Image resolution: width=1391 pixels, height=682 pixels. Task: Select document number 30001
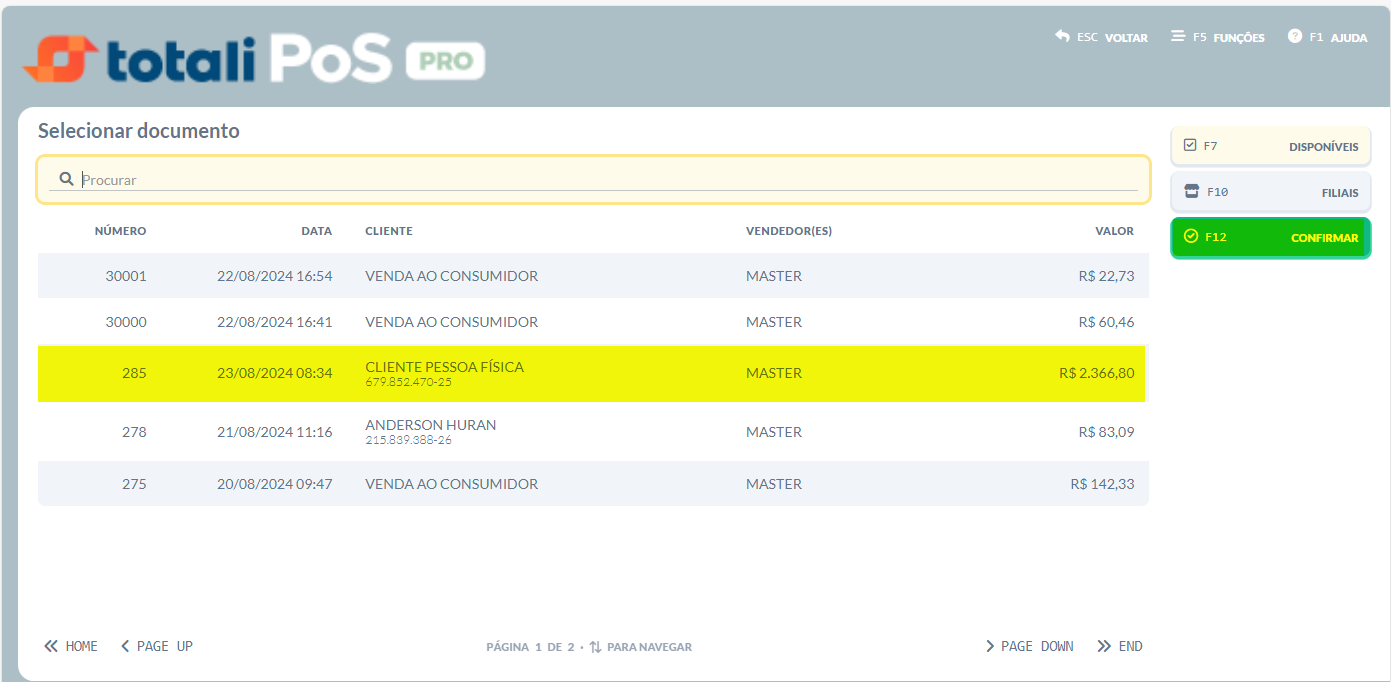(593, 276)
